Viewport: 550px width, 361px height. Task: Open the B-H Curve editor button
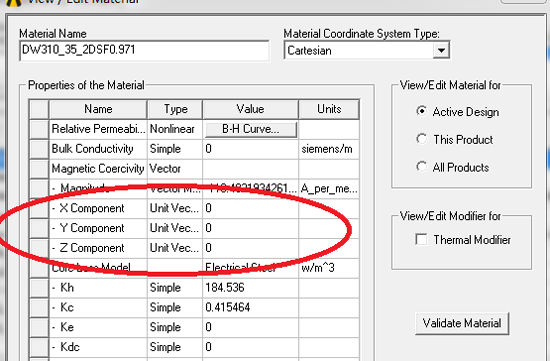pos(251,129)
